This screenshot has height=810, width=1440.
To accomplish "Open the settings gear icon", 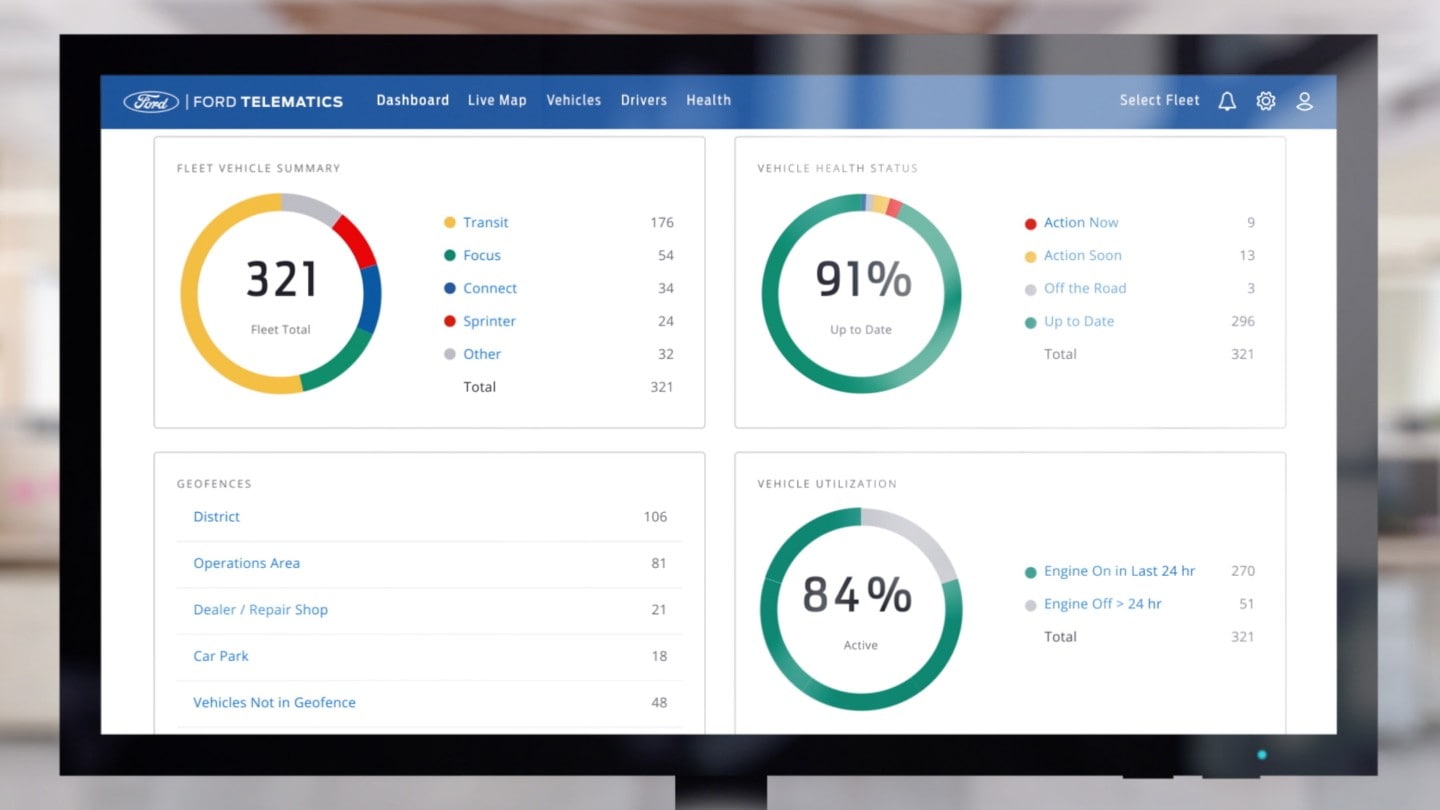I will 1266,101.
